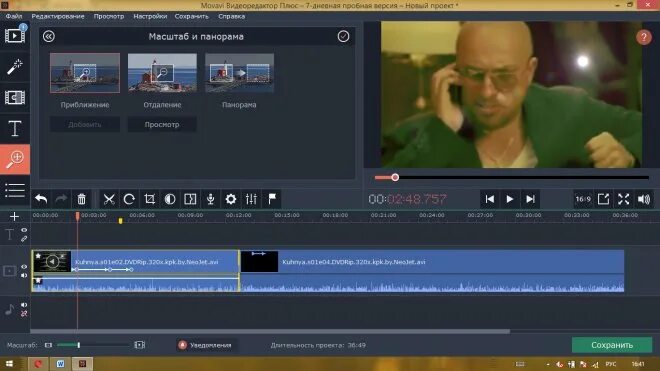
Task: Select the Отдаление zoom-out thumbnail
Action: 162,73
